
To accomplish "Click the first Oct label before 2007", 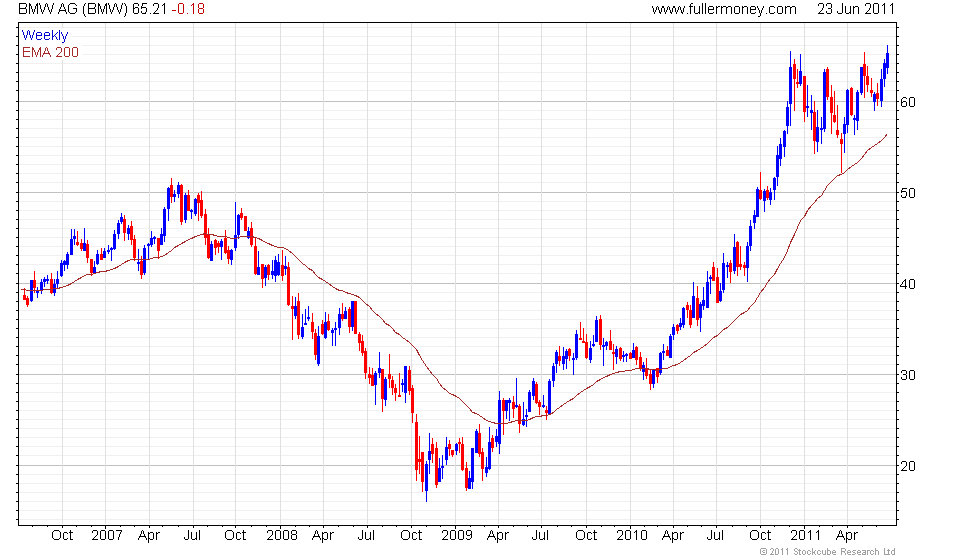I will (x=62, y=536).
